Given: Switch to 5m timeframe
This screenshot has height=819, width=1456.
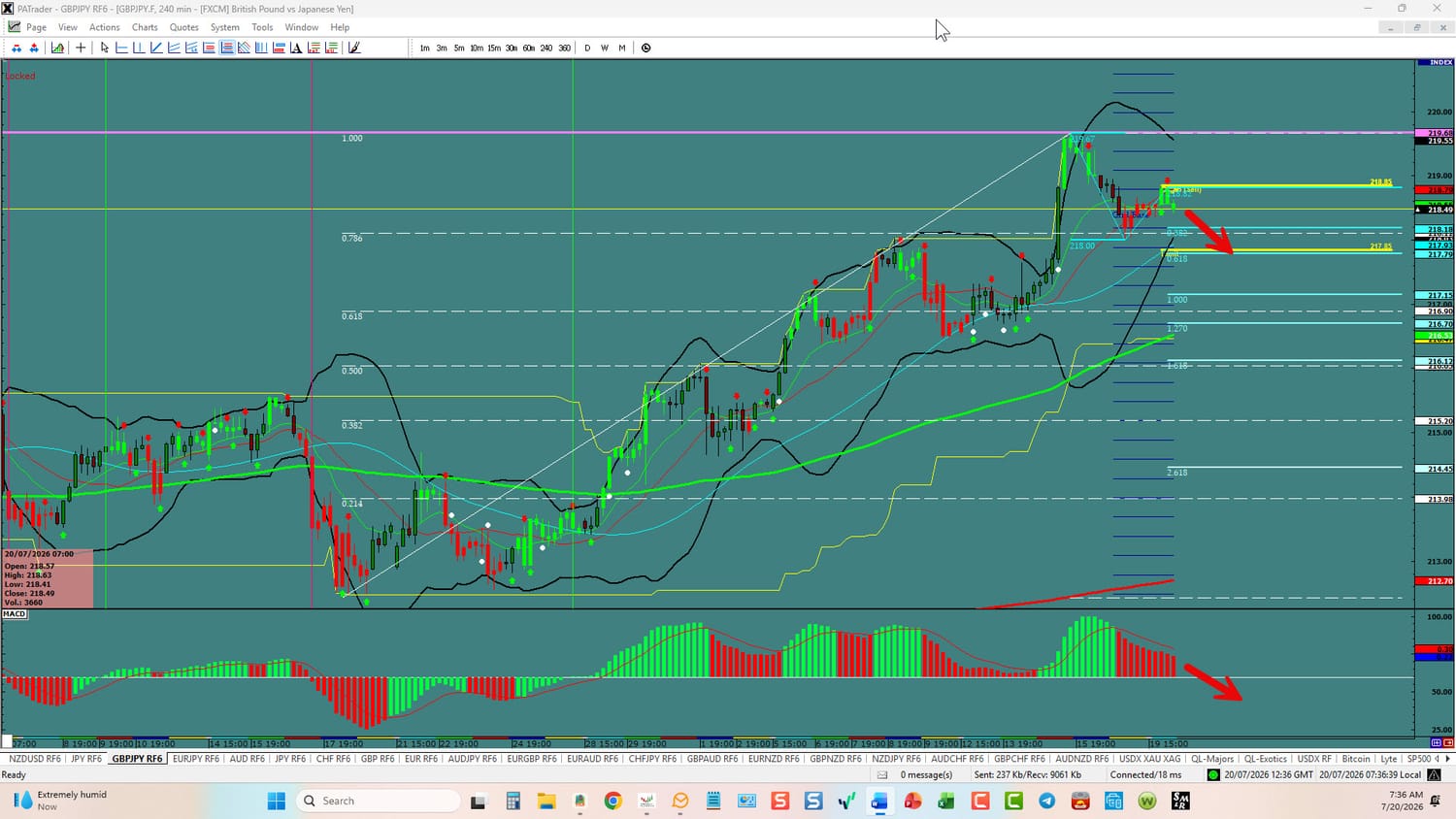Looking at the screenshot, I should click(x=459, y=48).
